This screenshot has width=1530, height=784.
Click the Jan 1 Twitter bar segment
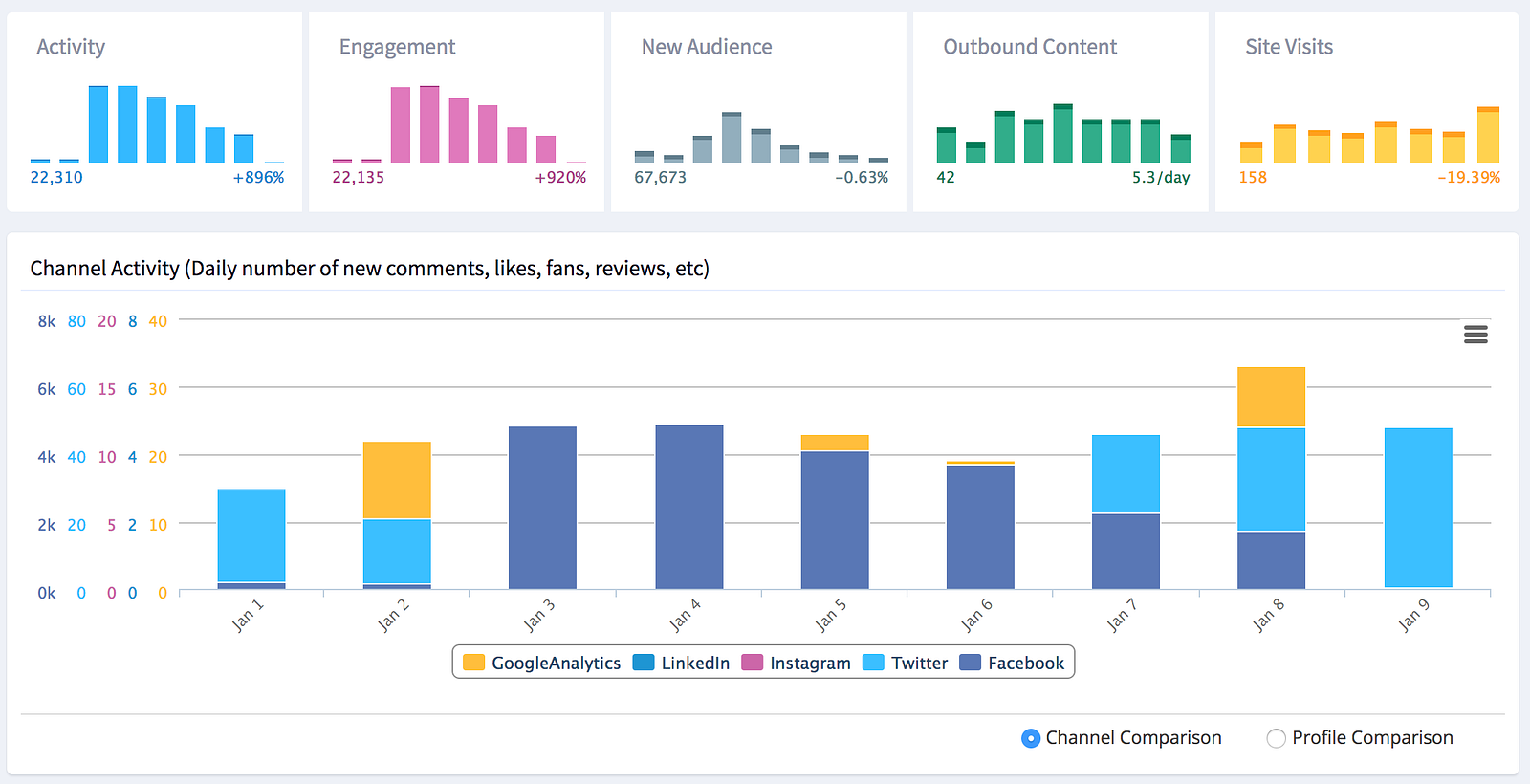(x=251, y=535)
